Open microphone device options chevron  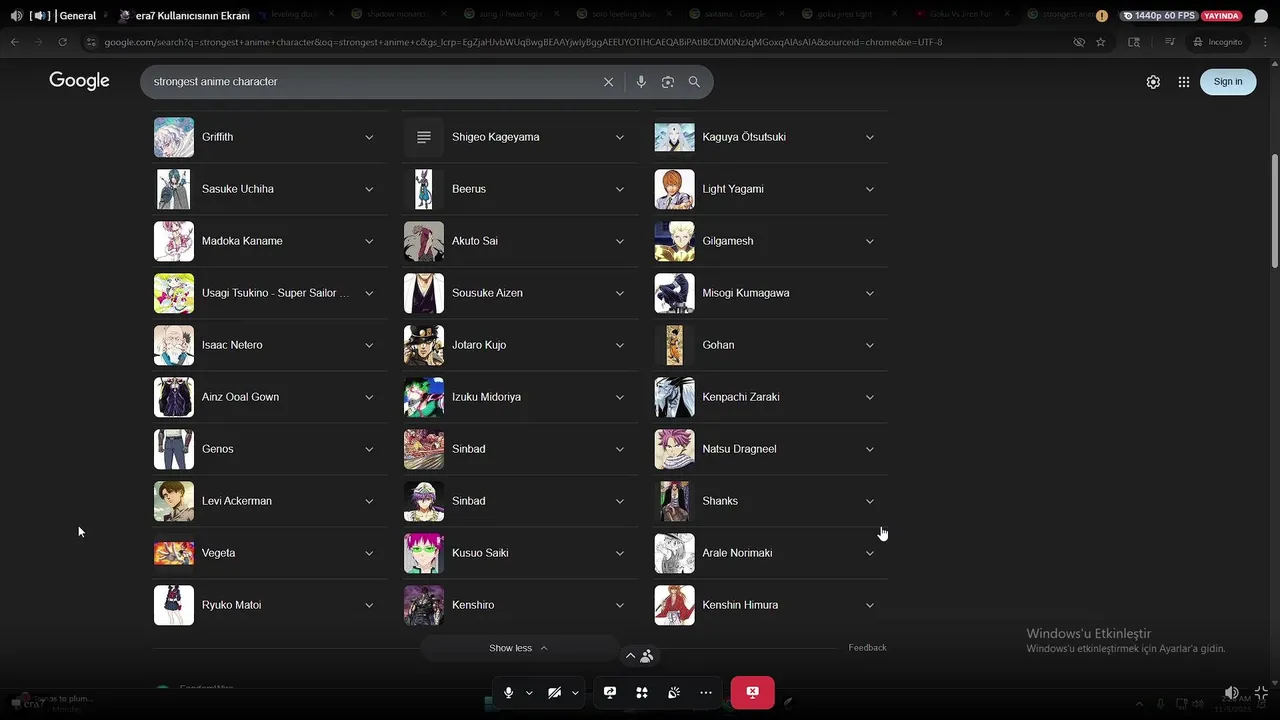pos(529,693)
